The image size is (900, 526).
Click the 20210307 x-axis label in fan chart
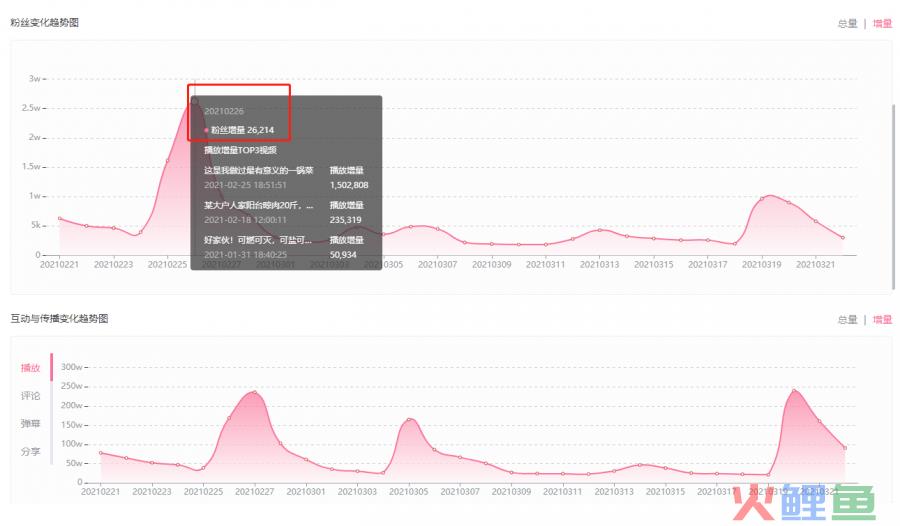437,264
